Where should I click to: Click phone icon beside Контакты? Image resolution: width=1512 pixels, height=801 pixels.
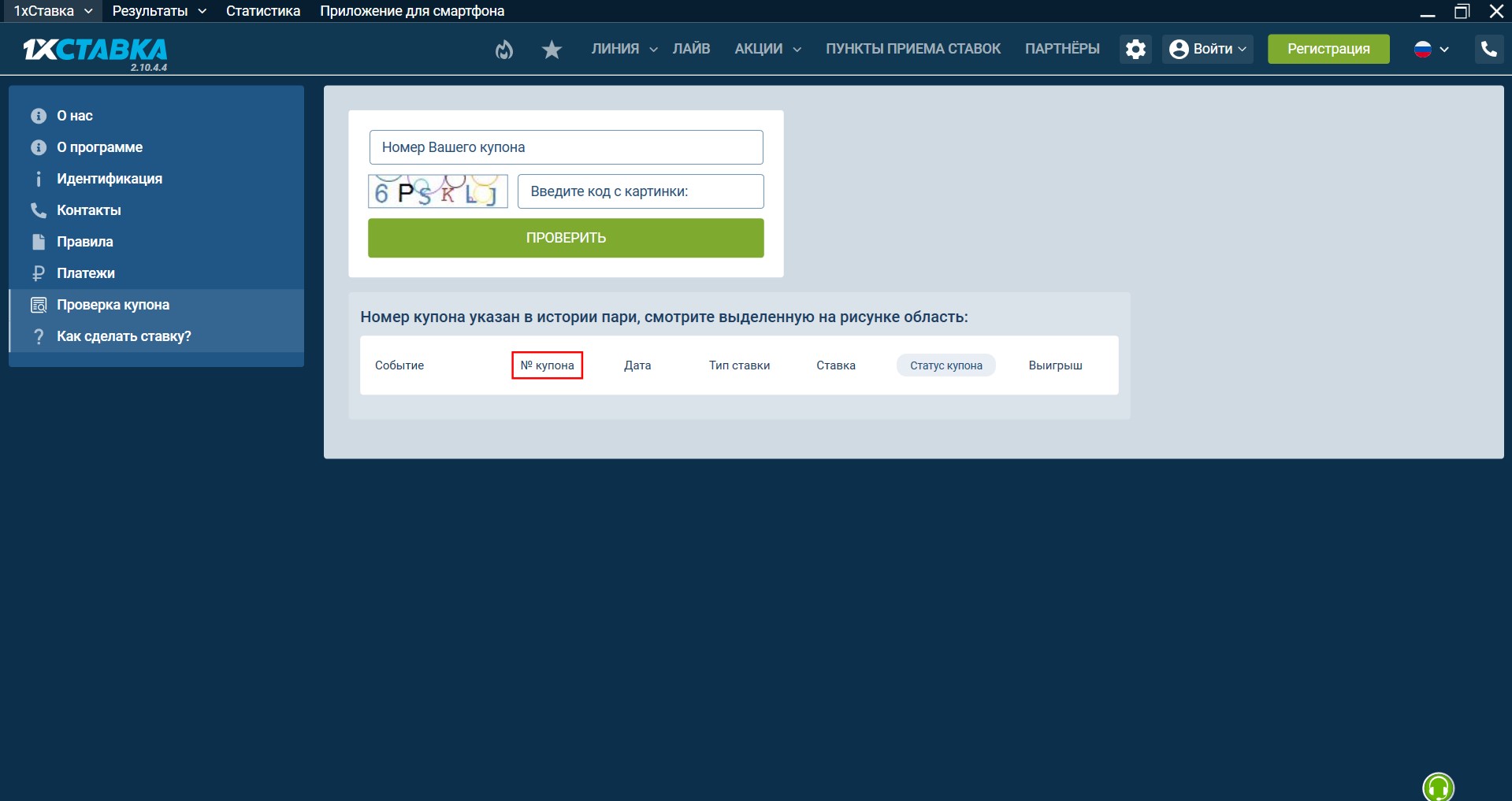[x=39, y=210]
